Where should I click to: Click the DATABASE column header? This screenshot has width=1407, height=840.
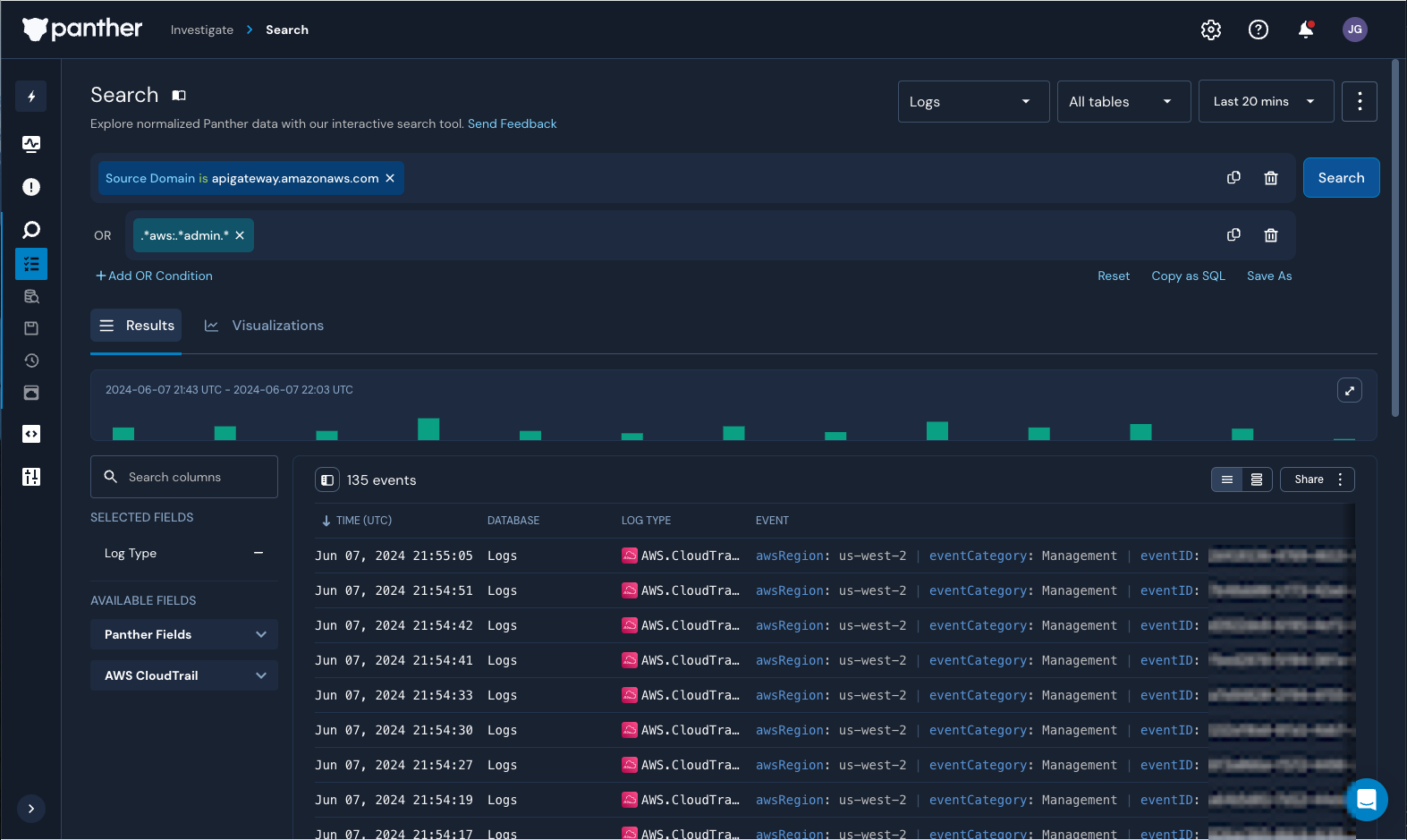point(513,521)
